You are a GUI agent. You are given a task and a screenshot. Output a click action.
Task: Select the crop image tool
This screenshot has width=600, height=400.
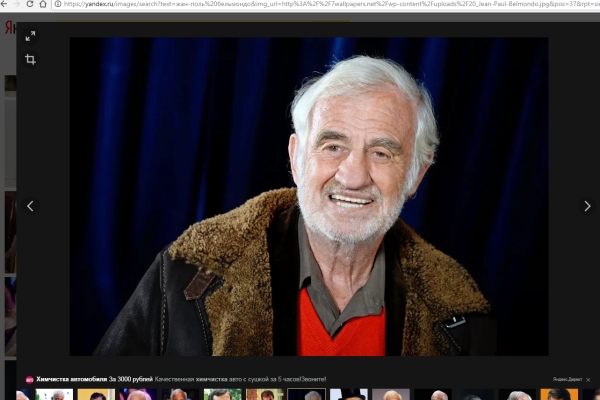pos(30,60)
